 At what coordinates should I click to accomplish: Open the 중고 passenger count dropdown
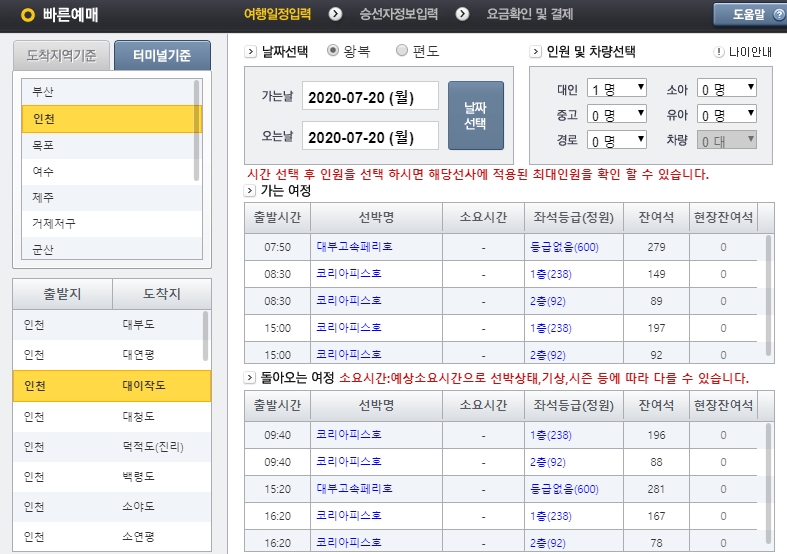click(x=617, y=114)
